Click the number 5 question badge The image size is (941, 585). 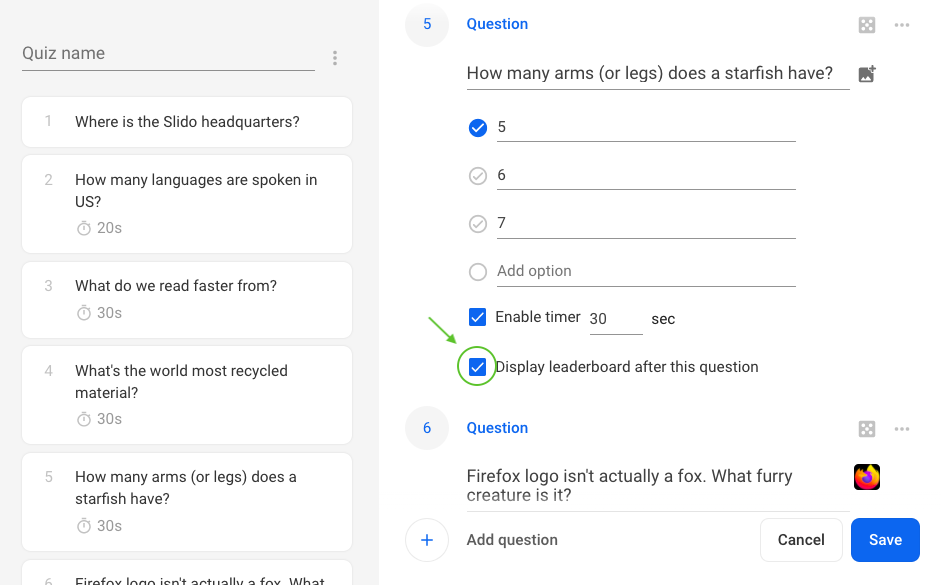(x=427, y=25)
